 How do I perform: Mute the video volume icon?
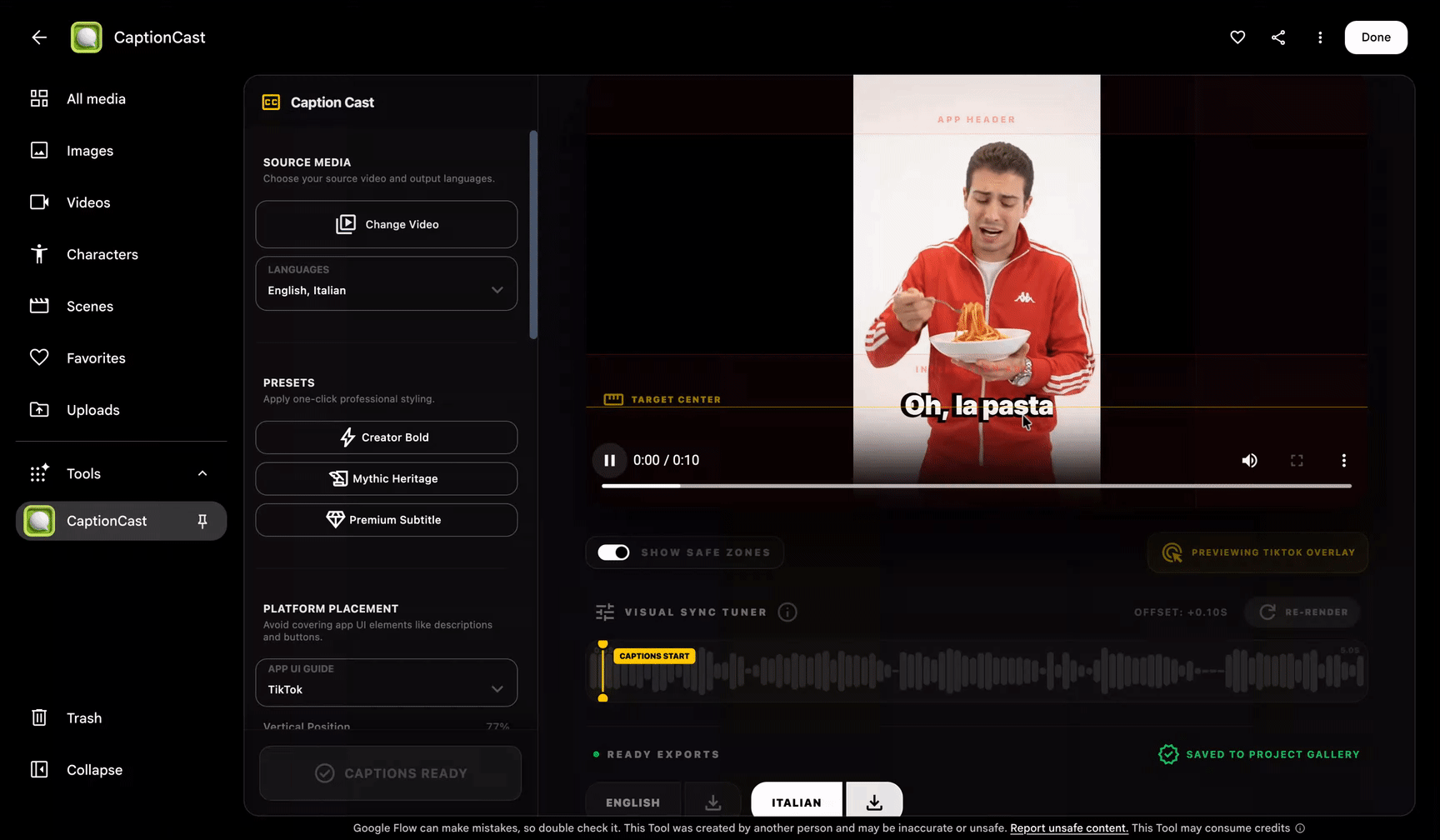1249,460
